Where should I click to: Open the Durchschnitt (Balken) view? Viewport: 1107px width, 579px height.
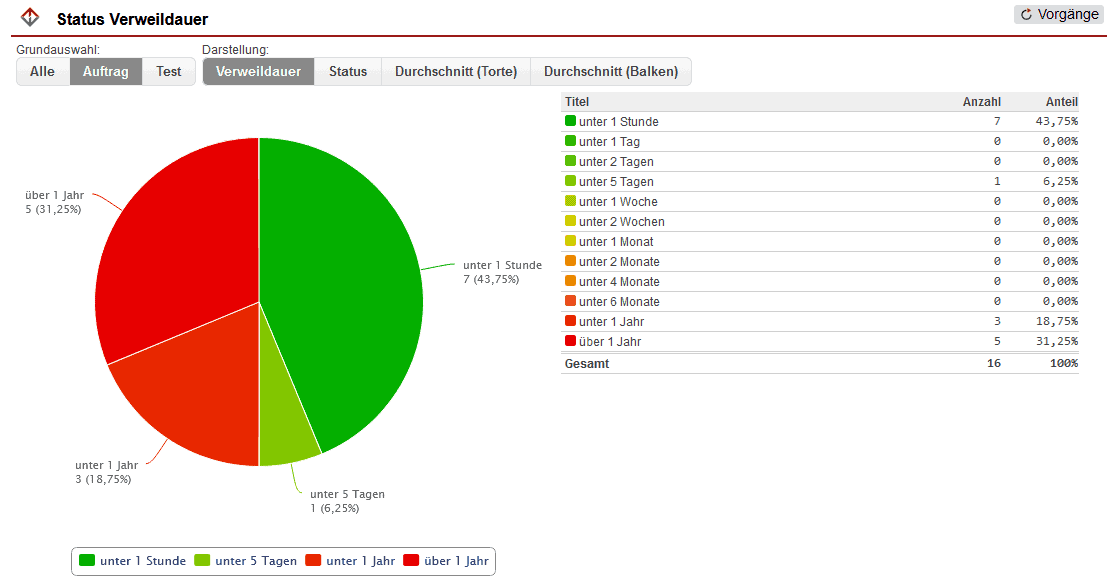click(611, 72)
